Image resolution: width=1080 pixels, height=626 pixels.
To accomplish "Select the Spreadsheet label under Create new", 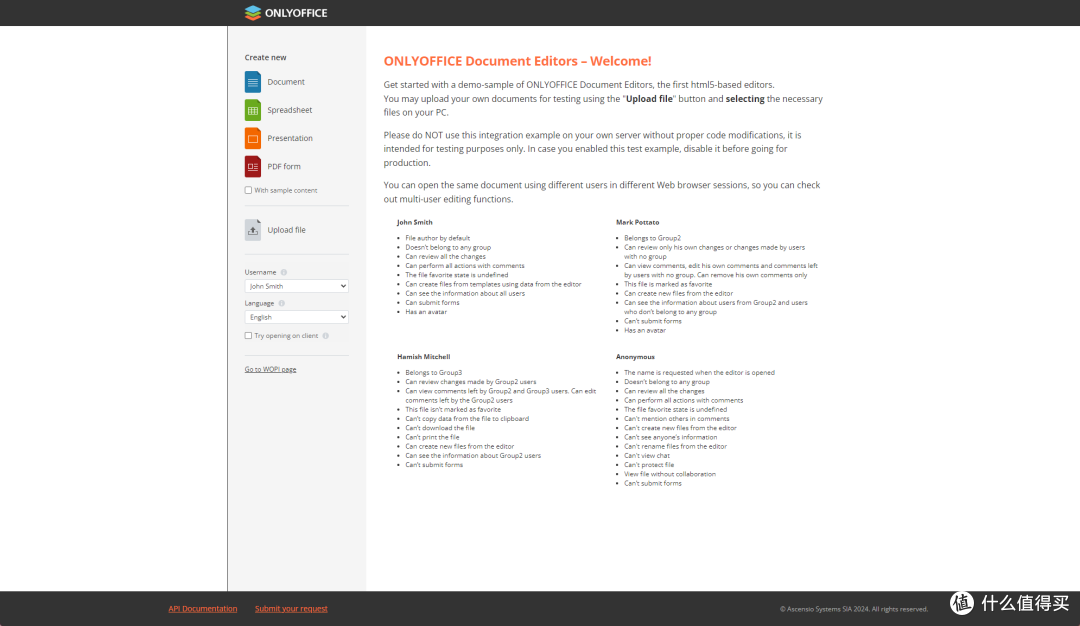I will click(290, 110).
